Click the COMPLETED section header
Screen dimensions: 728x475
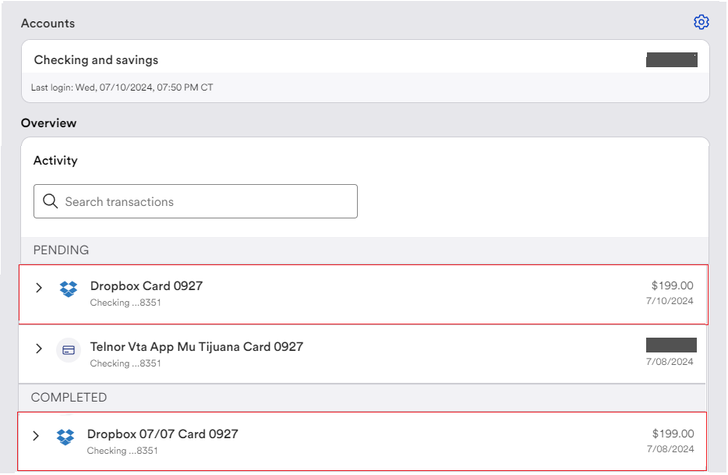[x=69, y=398]
